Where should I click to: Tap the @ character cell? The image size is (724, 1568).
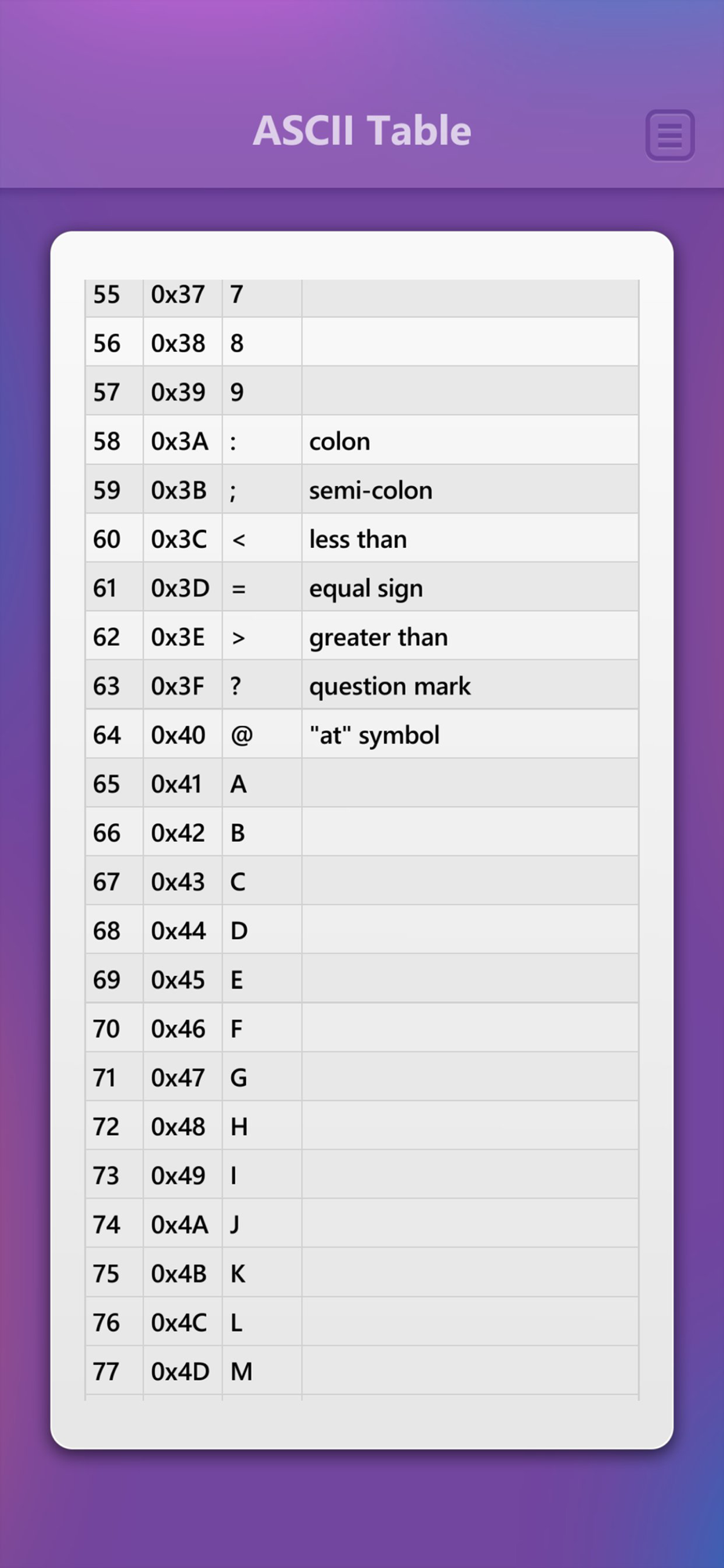point(262,735)
